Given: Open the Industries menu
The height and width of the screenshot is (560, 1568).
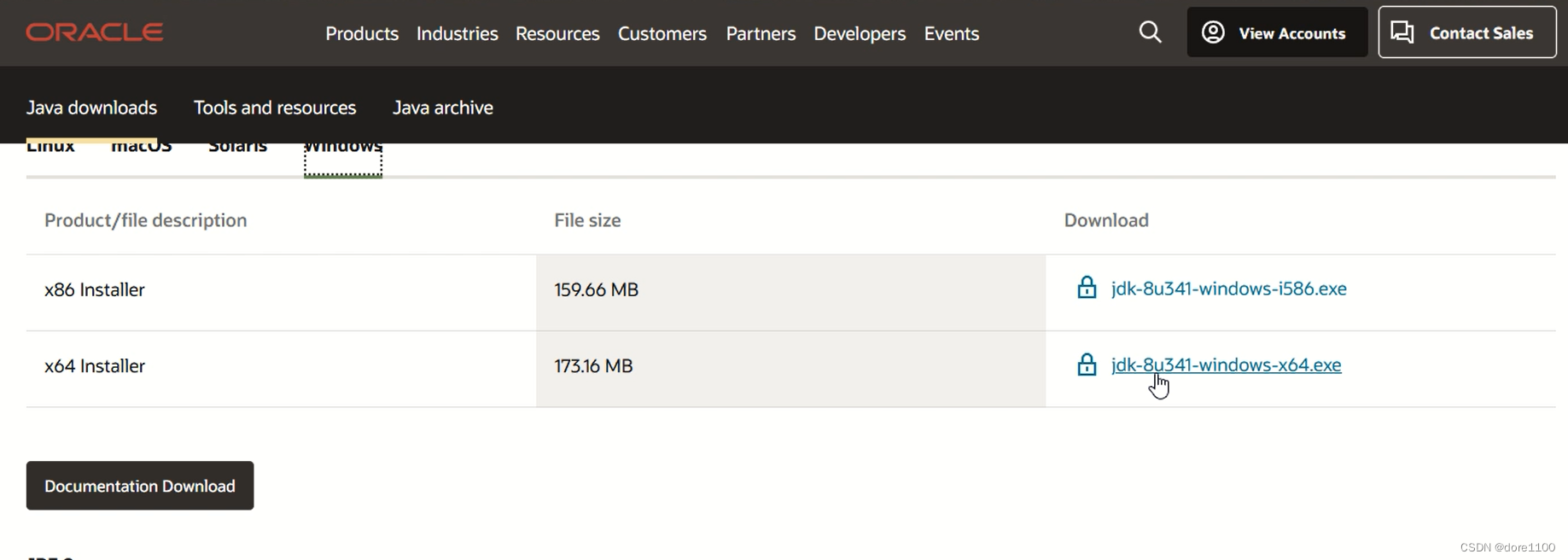Looking at the screenshot, I should (457, 33).
